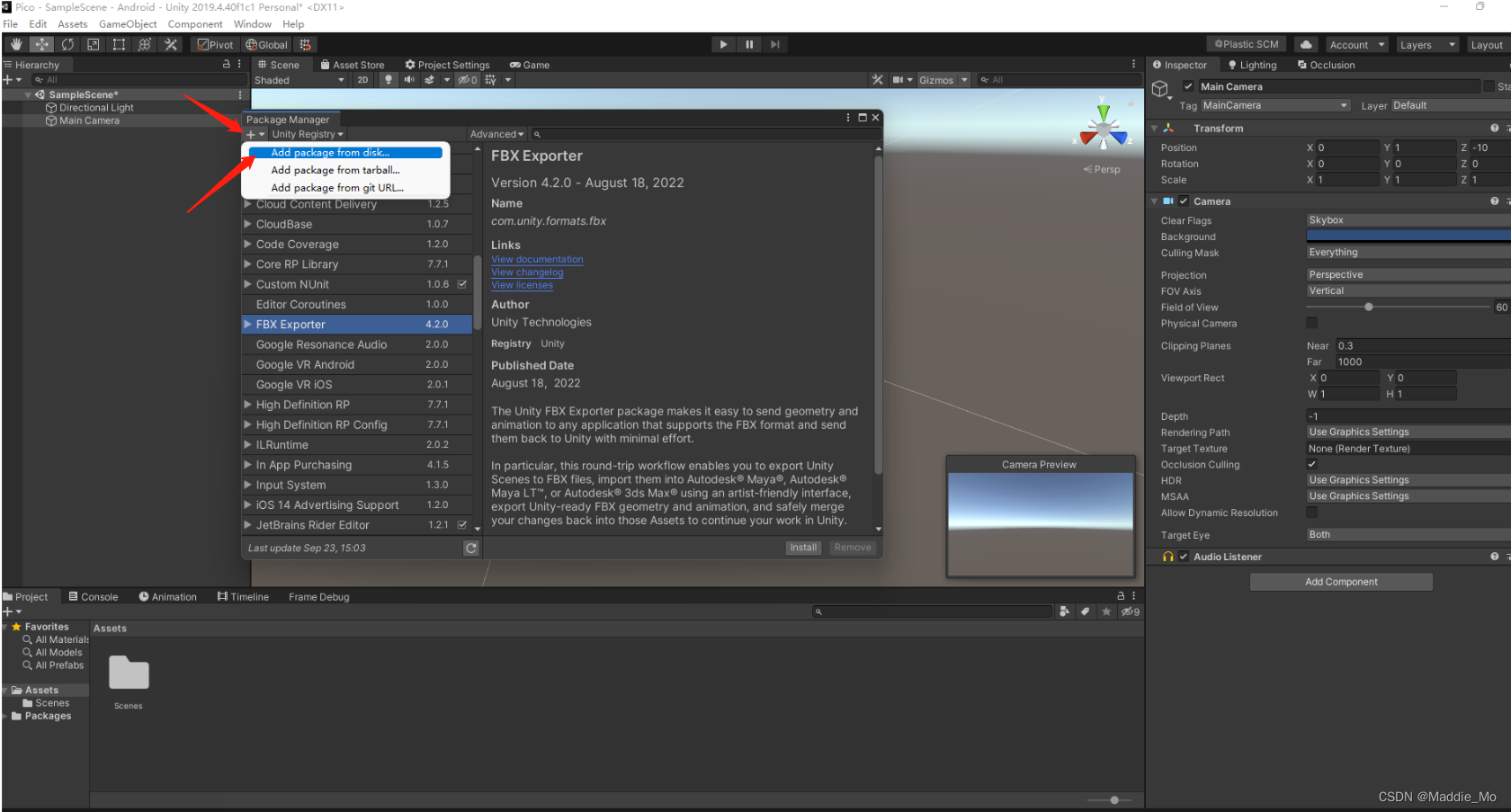Image resolution: width=1511 pixels, height=812 pixels.
Task: Open the scene component tools icon
Action: 878,80
